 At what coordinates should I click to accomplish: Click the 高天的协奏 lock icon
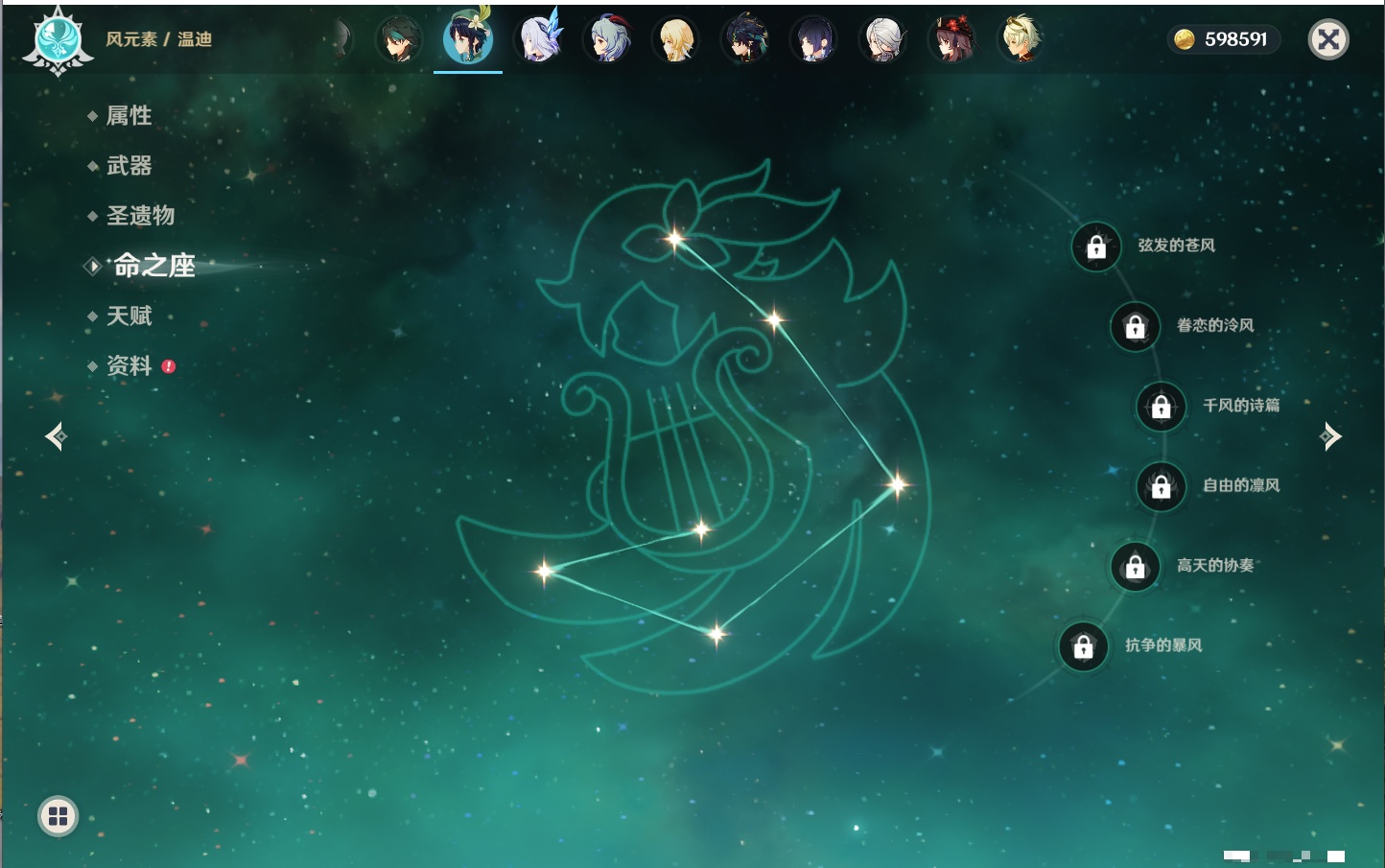click(1135, 567)
